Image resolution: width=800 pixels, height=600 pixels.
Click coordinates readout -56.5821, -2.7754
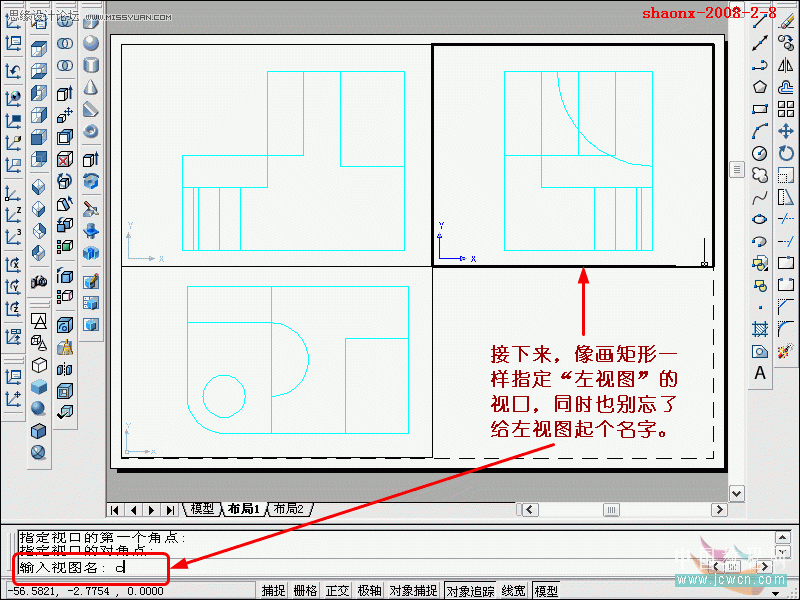[x=86, y=591]
